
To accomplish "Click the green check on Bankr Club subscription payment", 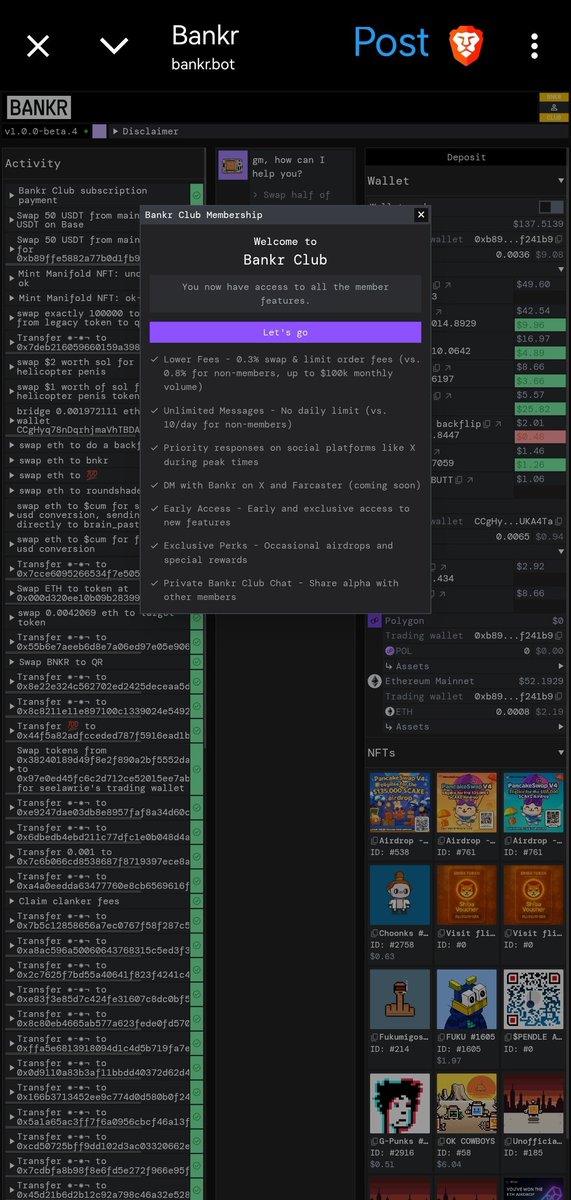I will pyautogui.click(x=197, y=196).
